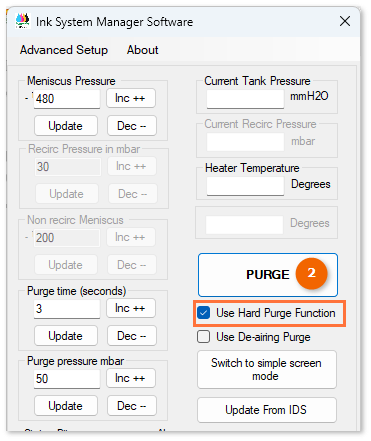The width and height of the screenshot is (371, 441).
Task: Click Update From IDS button
Action: 267,410
